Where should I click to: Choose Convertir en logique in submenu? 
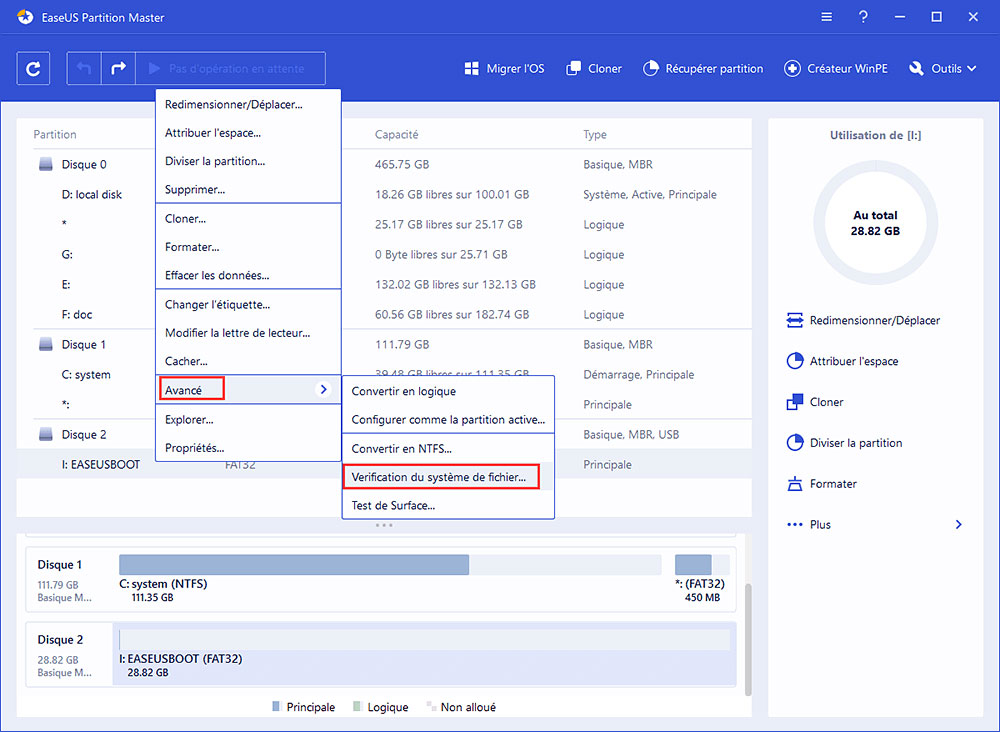448,392
